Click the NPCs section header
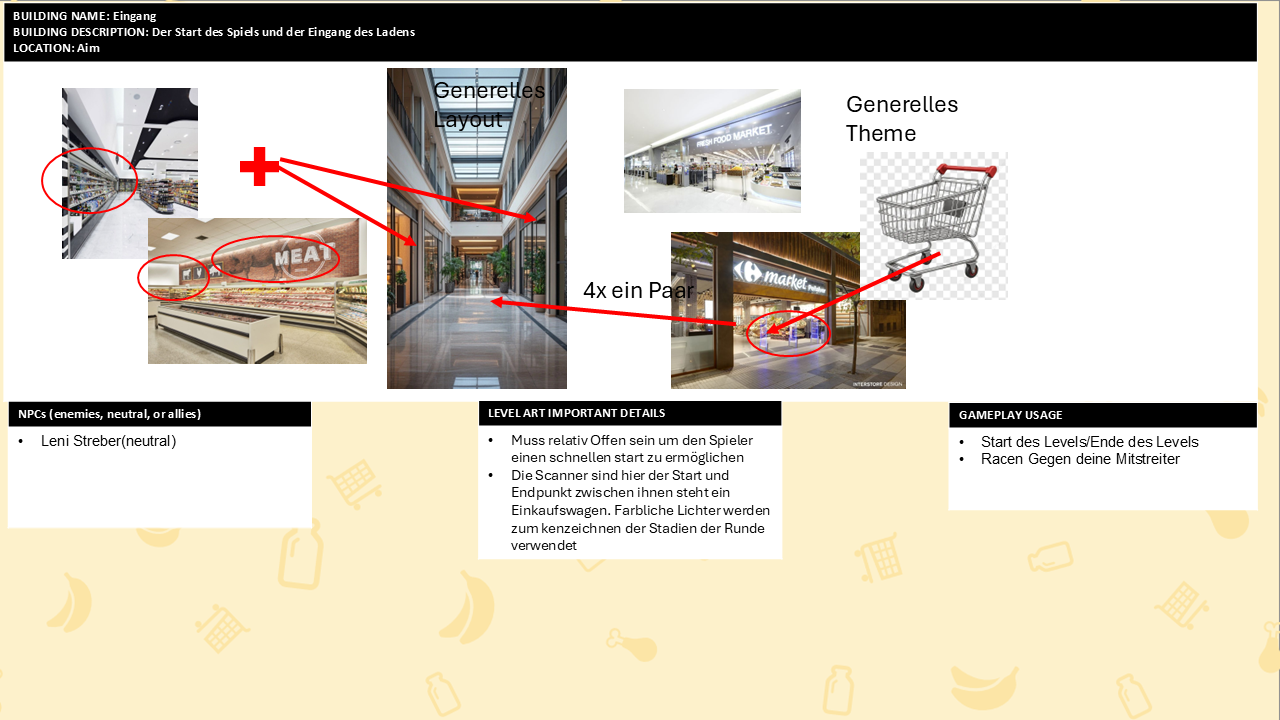Screen dimensions: 1280x720 [160, 414]
